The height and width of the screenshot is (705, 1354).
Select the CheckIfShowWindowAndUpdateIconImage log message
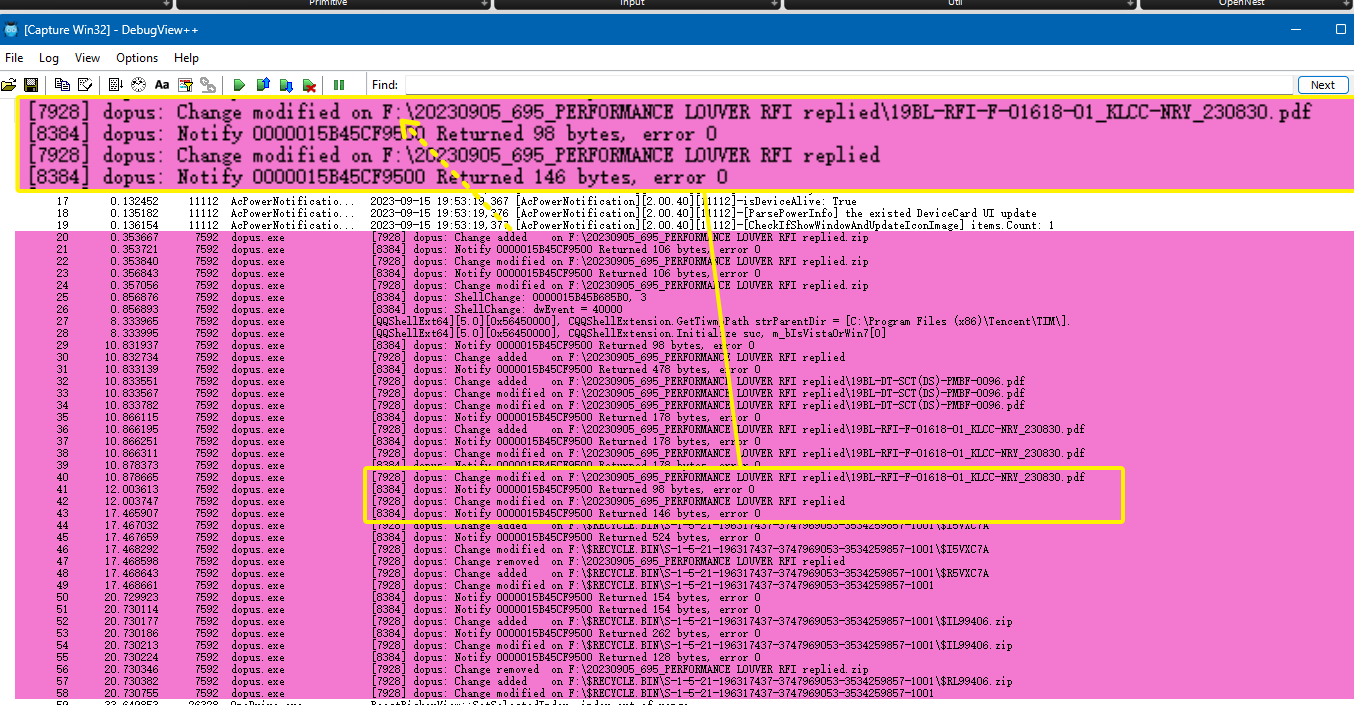tap(712, 225)
